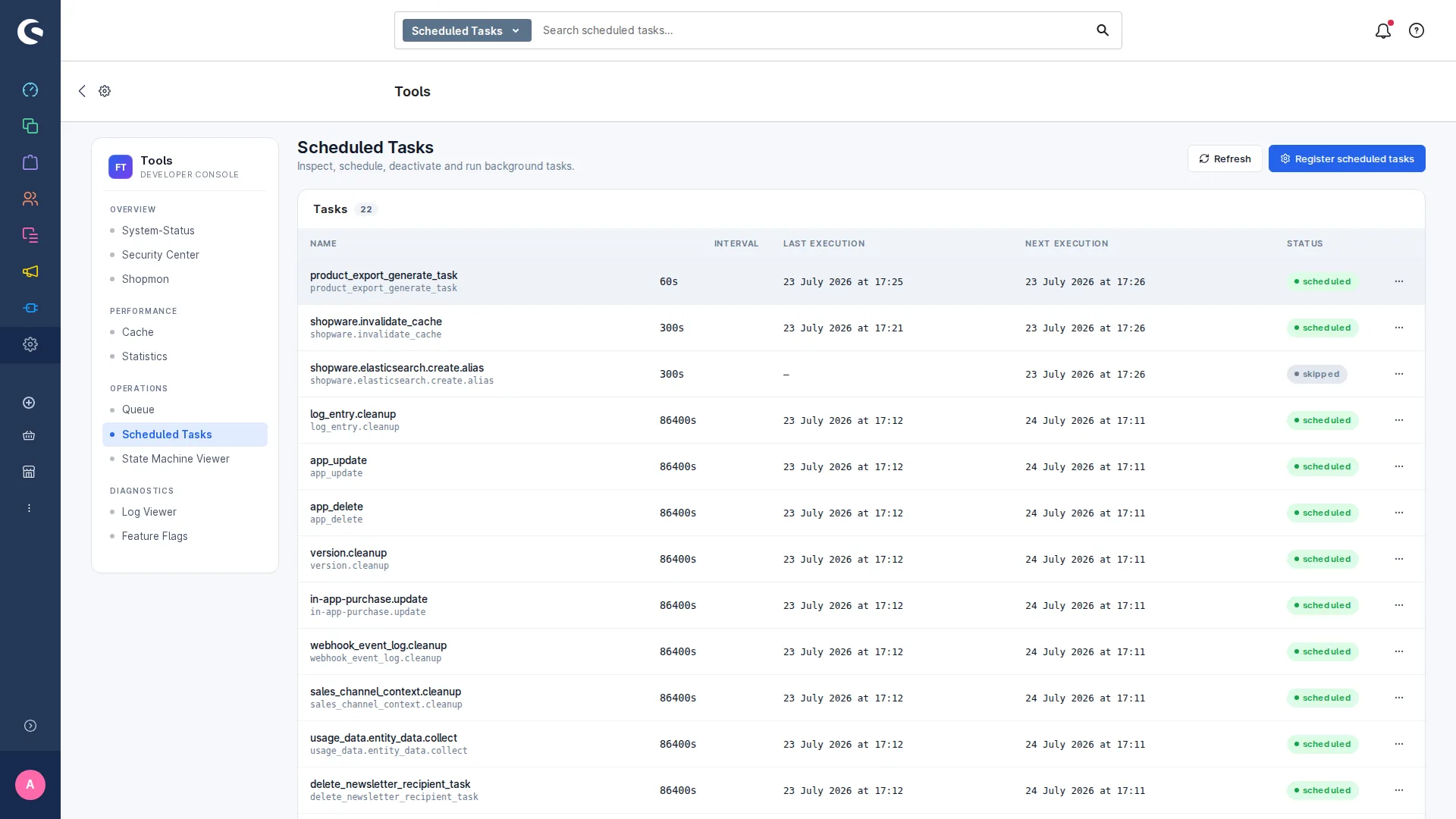Viewport: 1456px width, 819px height.
Task: Click the version.cleanup task name
Action: [x=348, y=553]
